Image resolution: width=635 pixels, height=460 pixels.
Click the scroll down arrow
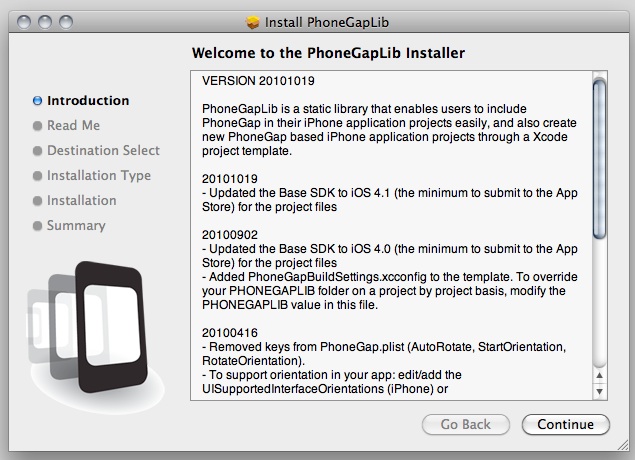click(x=599, y=391)
